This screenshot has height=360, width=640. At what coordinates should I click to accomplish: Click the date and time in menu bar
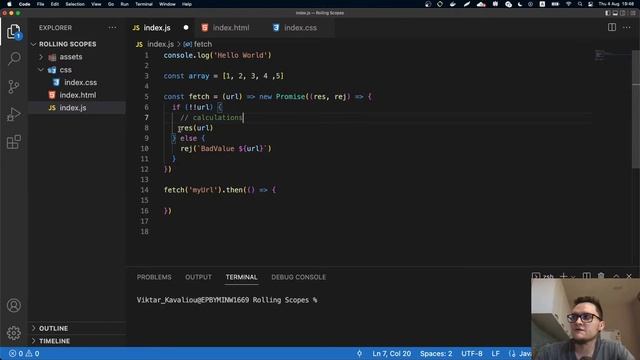617,4
